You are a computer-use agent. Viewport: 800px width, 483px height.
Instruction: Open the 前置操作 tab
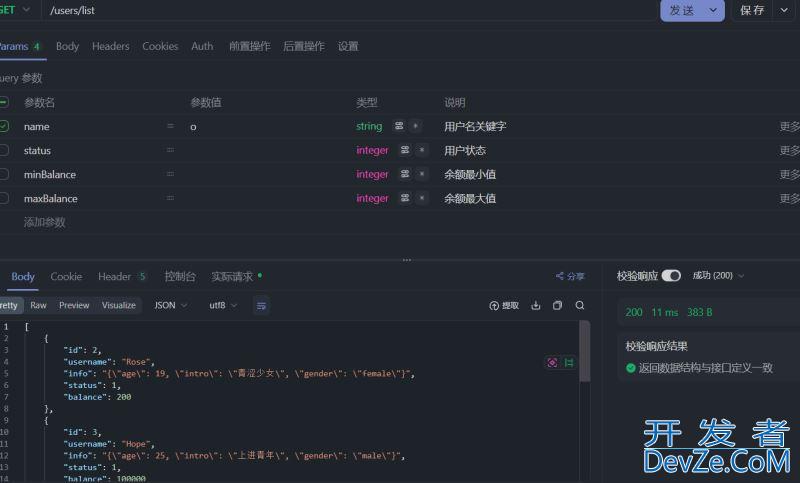(249, 46)
